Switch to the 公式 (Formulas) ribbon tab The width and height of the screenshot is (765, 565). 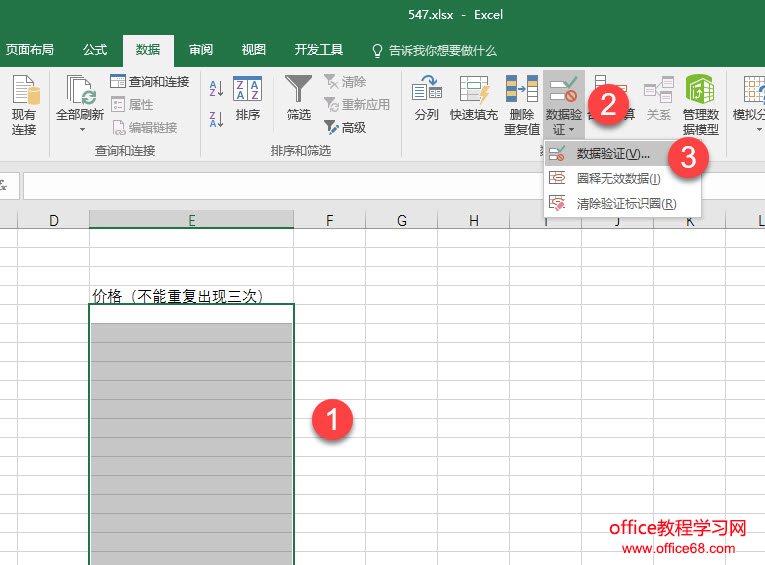click(95, 49)
